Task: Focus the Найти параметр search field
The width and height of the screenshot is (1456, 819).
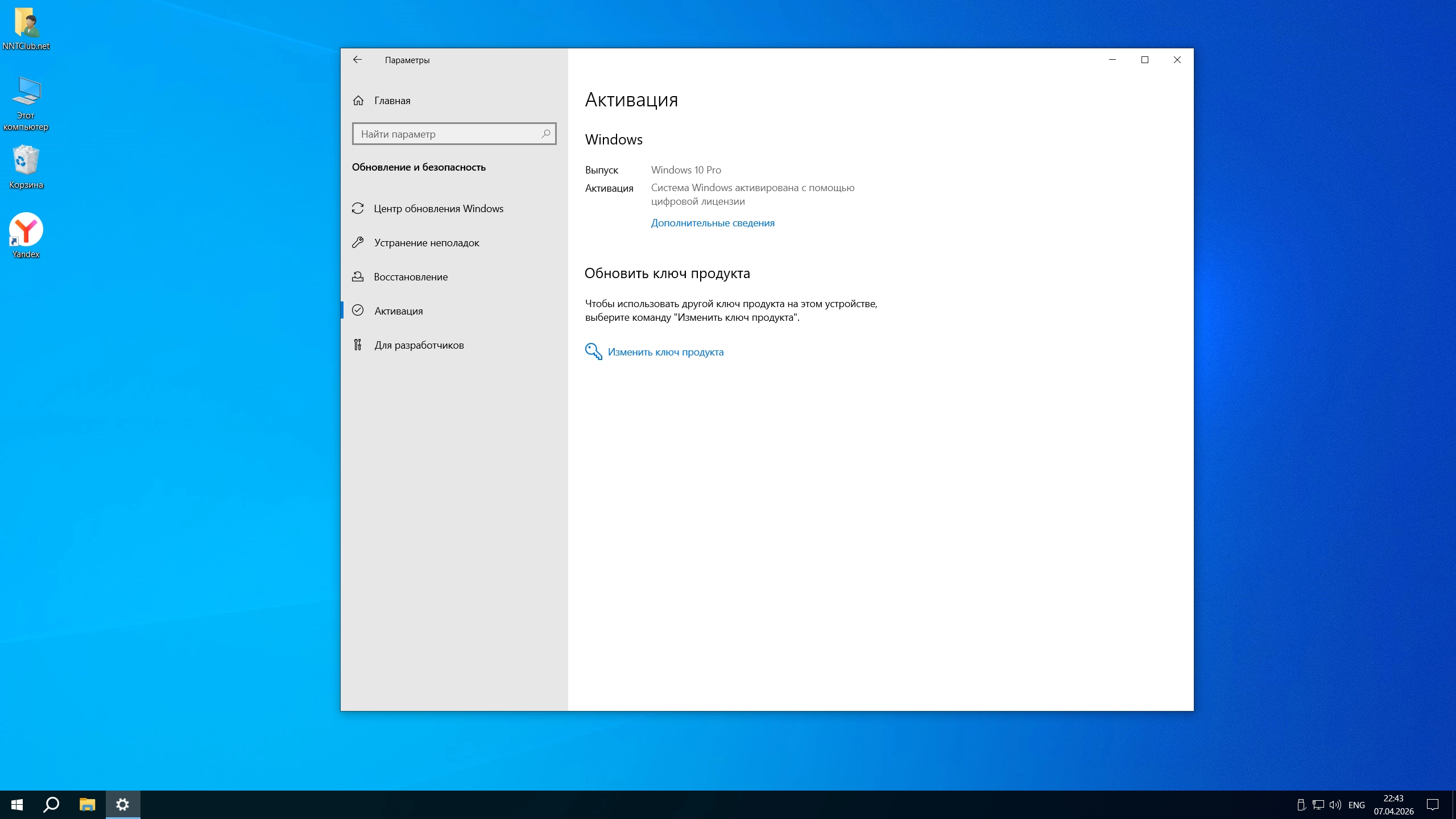Action: [x=446, y=134]
